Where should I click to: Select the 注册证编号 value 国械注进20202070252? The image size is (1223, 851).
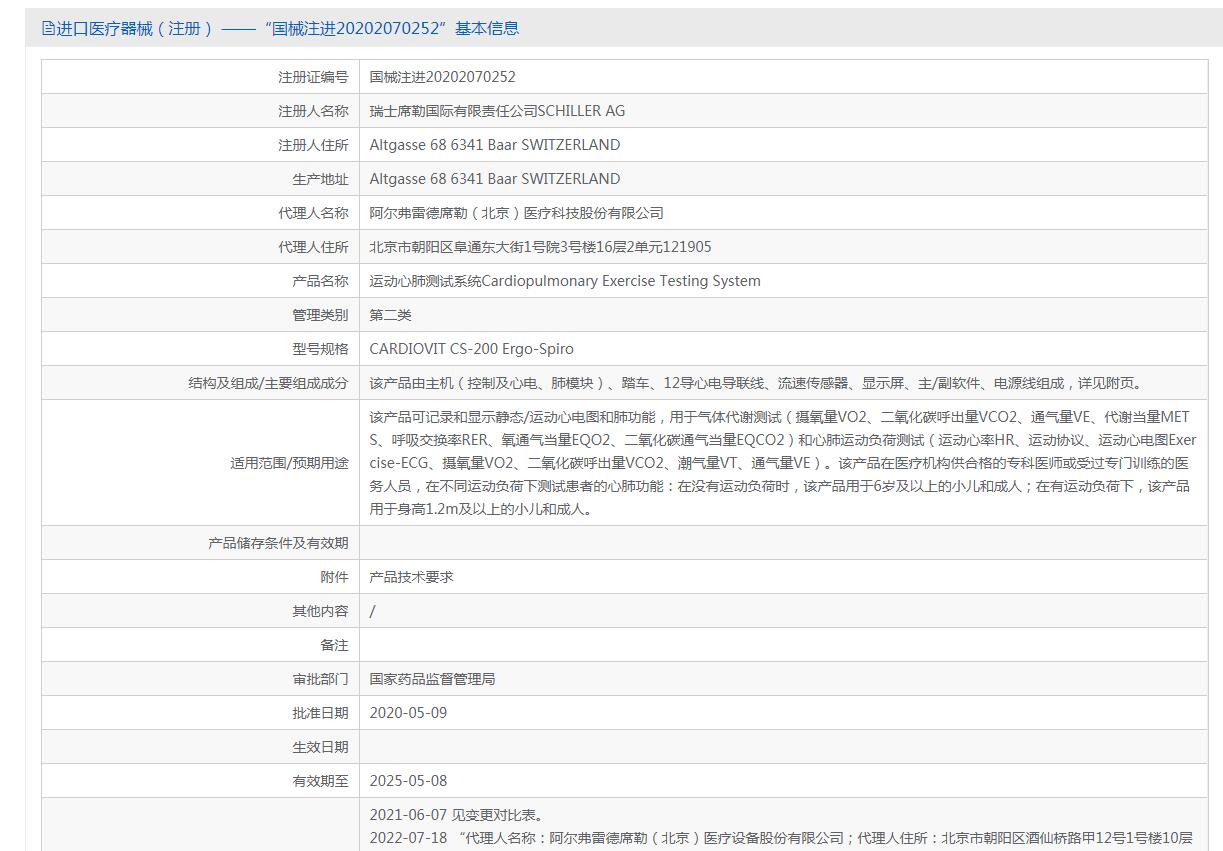tap(442, 77)
